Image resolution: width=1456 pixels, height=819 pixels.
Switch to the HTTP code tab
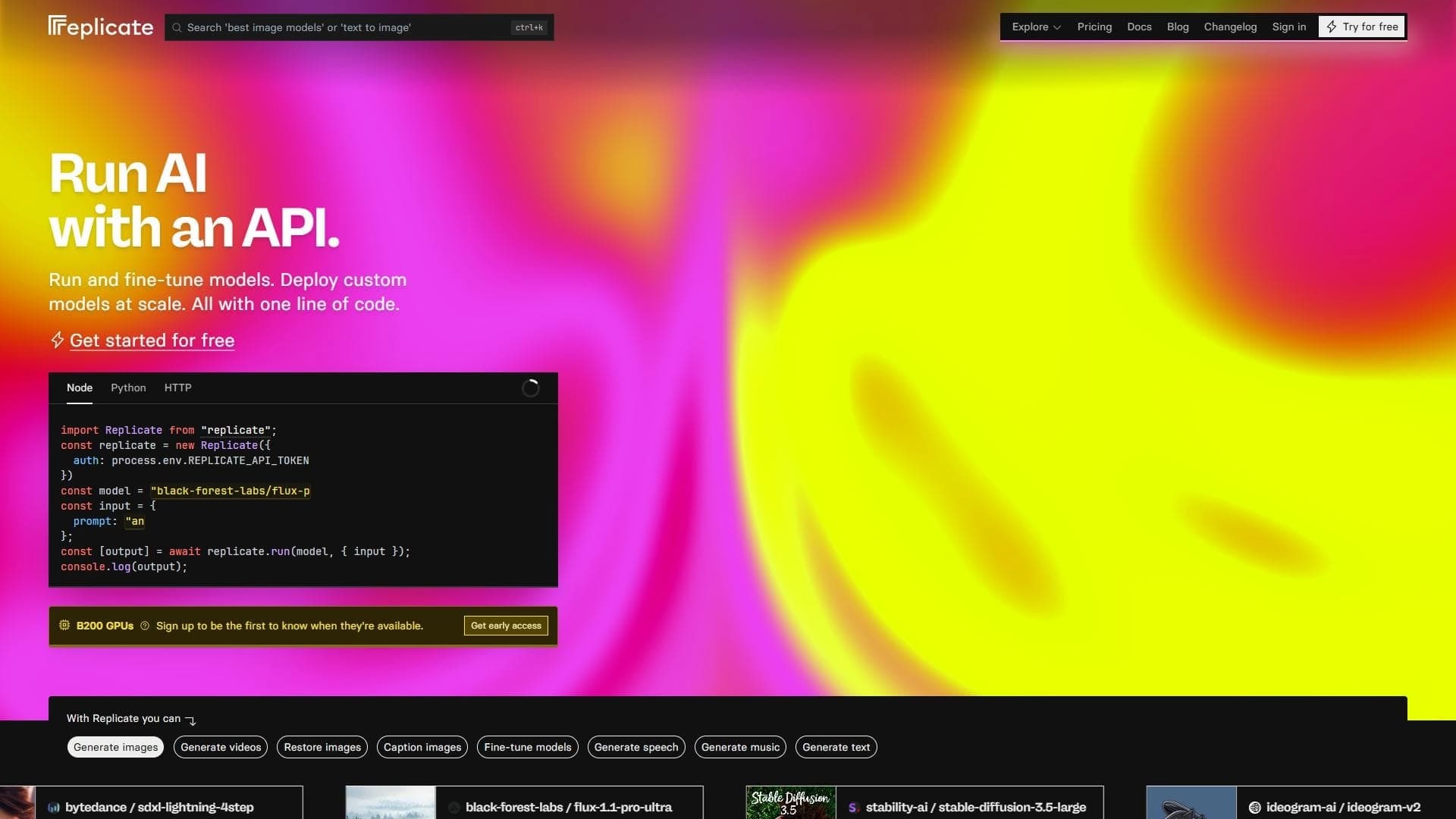178,388
